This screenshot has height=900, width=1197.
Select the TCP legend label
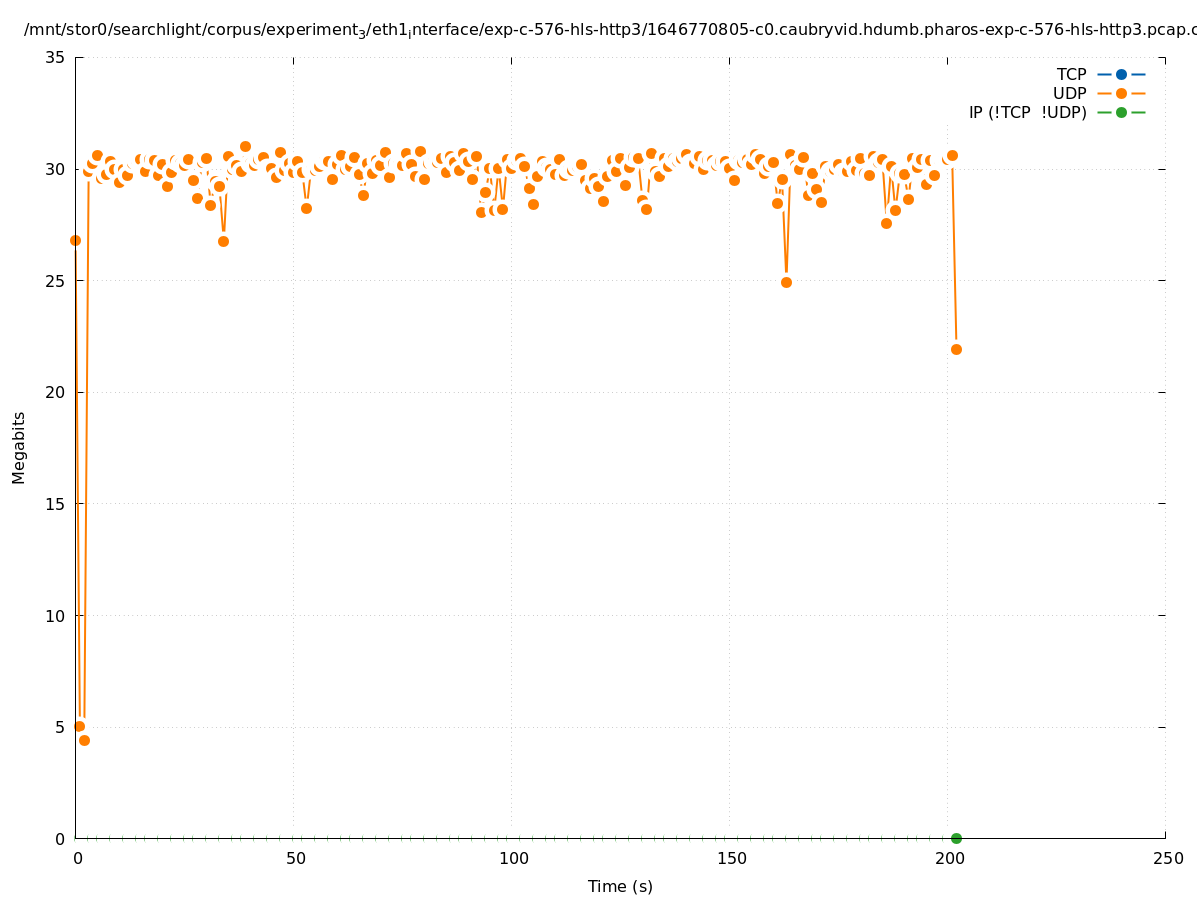click(x=1071, y=74)
